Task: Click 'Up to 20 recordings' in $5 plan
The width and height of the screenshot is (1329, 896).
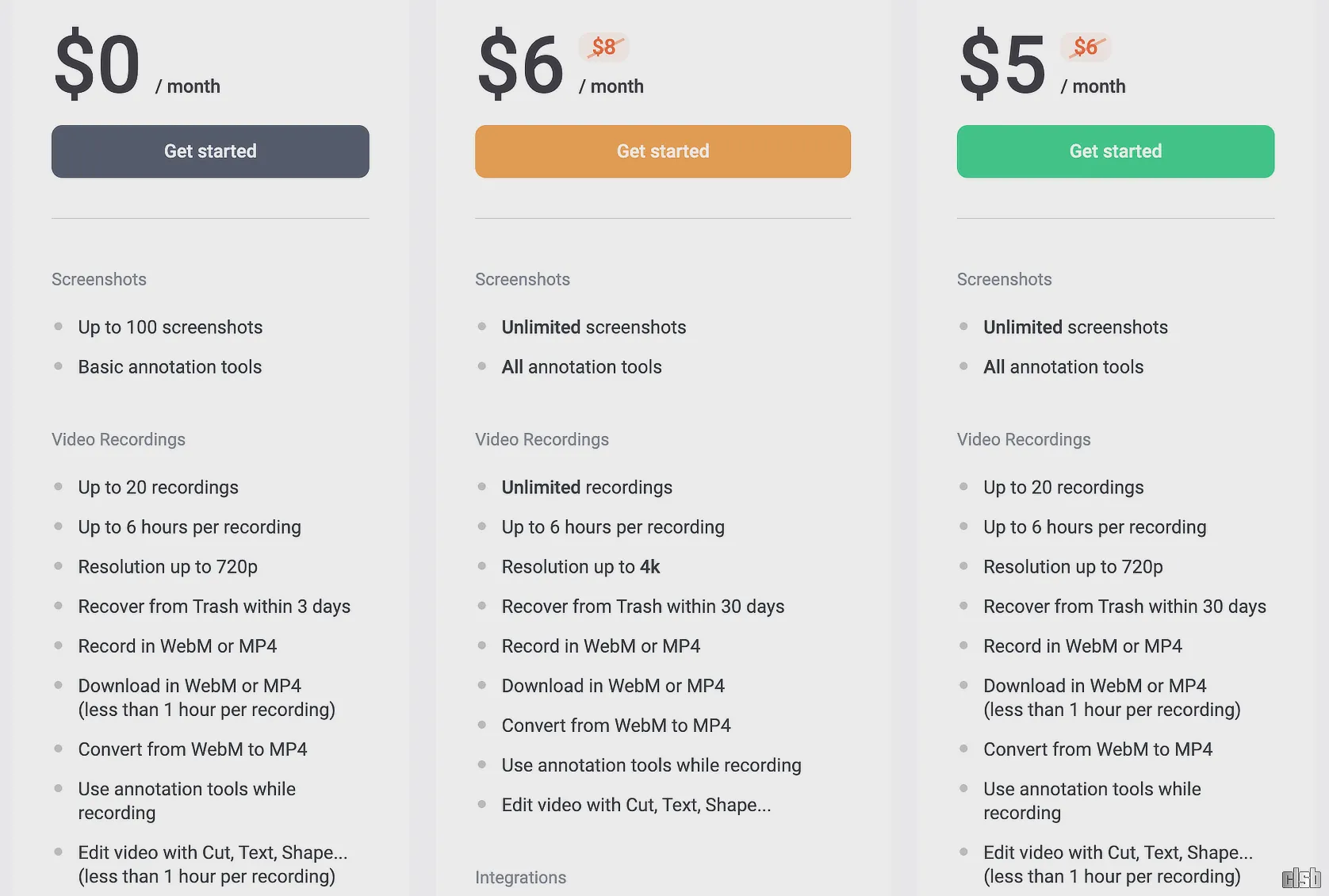Action: pos(1063,488)
